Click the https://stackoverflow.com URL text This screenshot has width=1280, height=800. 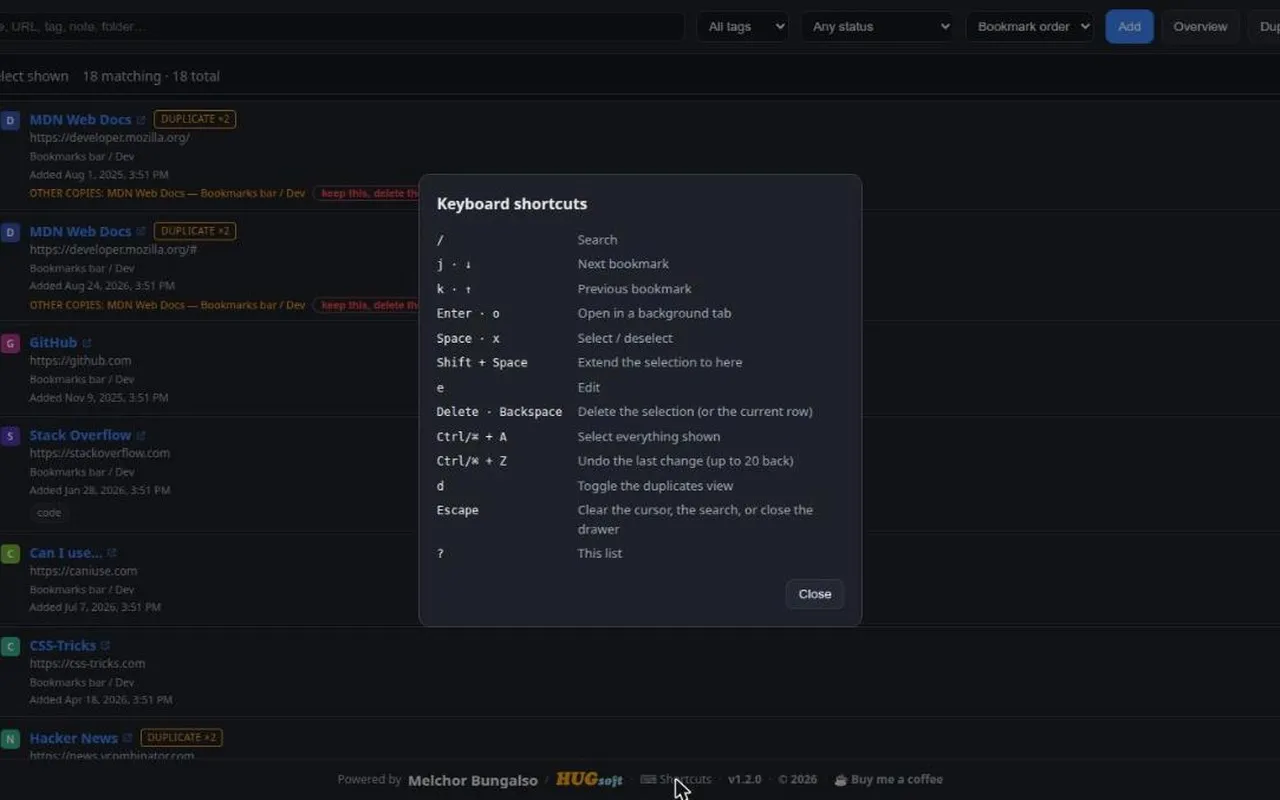(100, 453)
